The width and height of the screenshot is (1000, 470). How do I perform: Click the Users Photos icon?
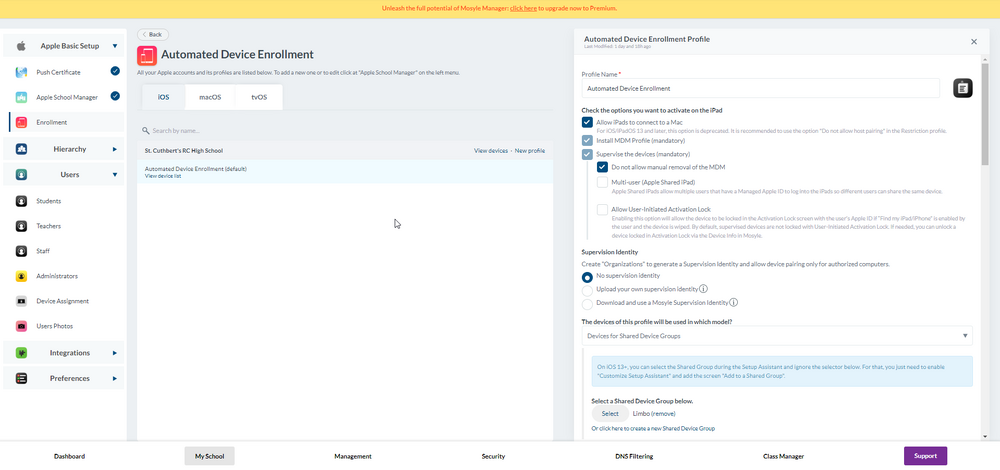click(x=21, y=326)
